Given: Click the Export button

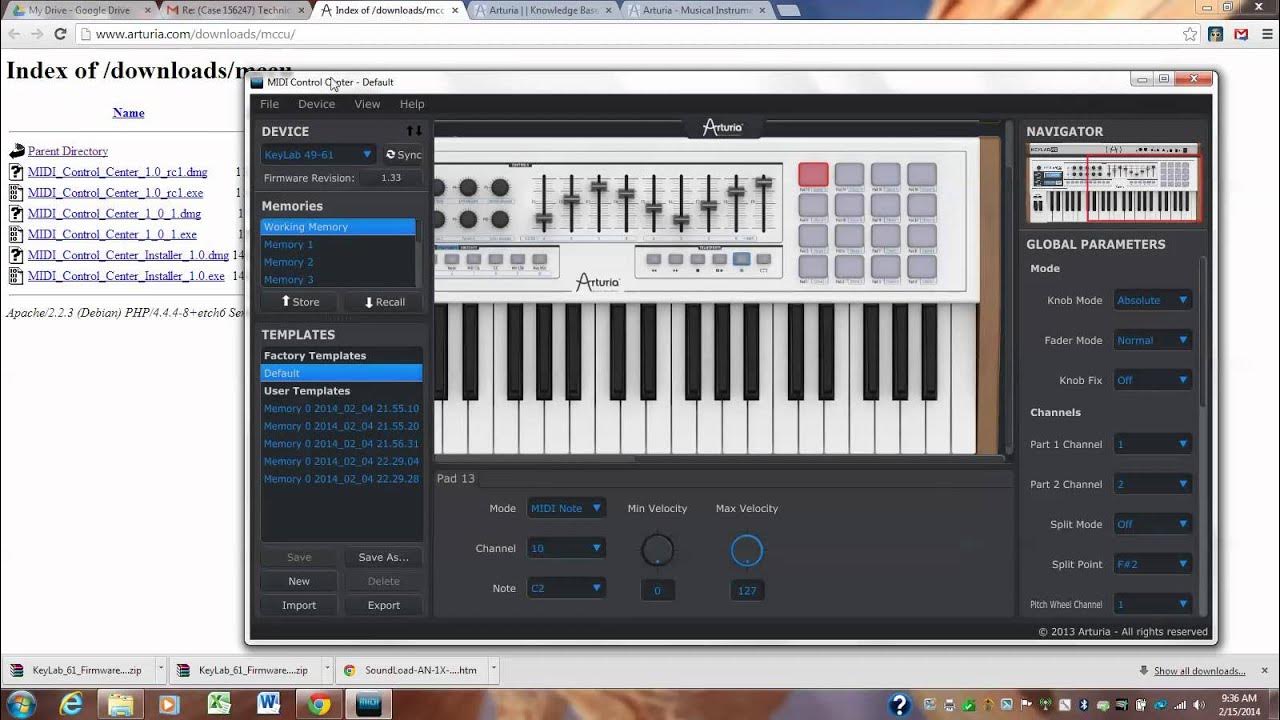Looking at the screenshot, I should coord(383,605).
